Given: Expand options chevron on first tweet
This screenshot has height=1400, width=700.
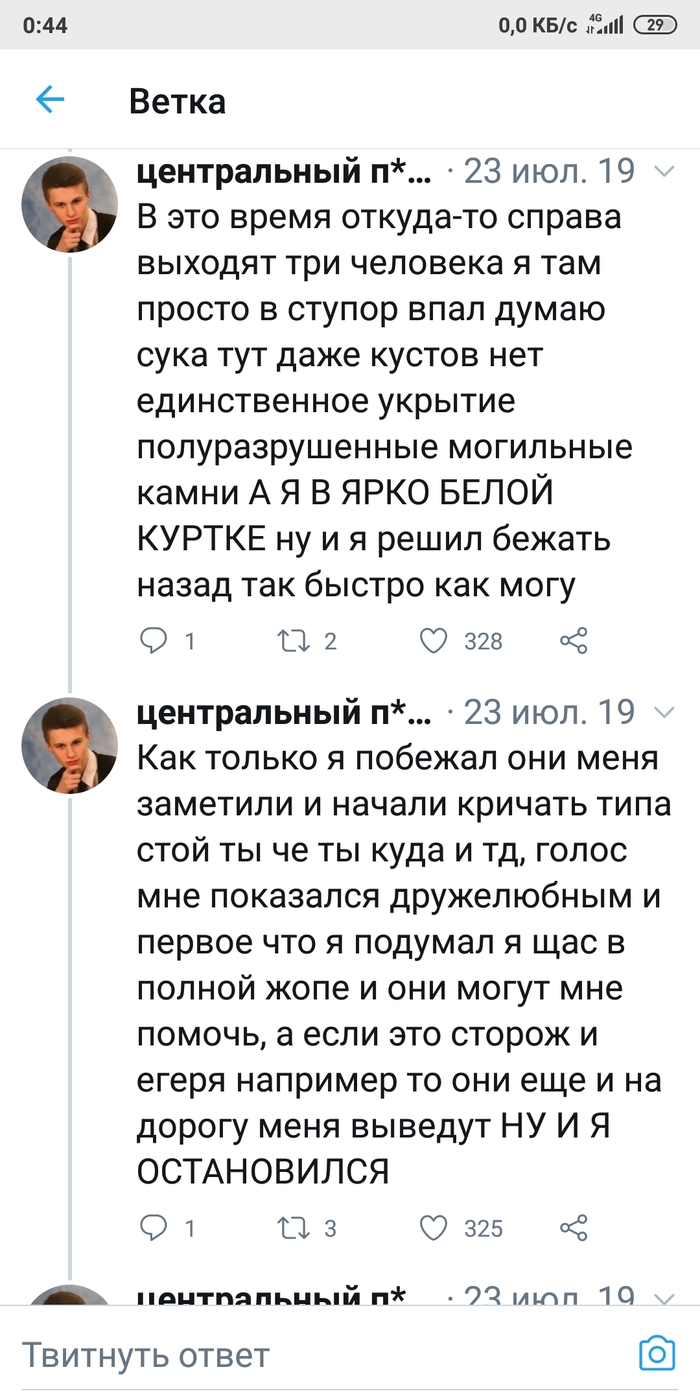Looking at the screenshot, I should click(x=663, y=173).
